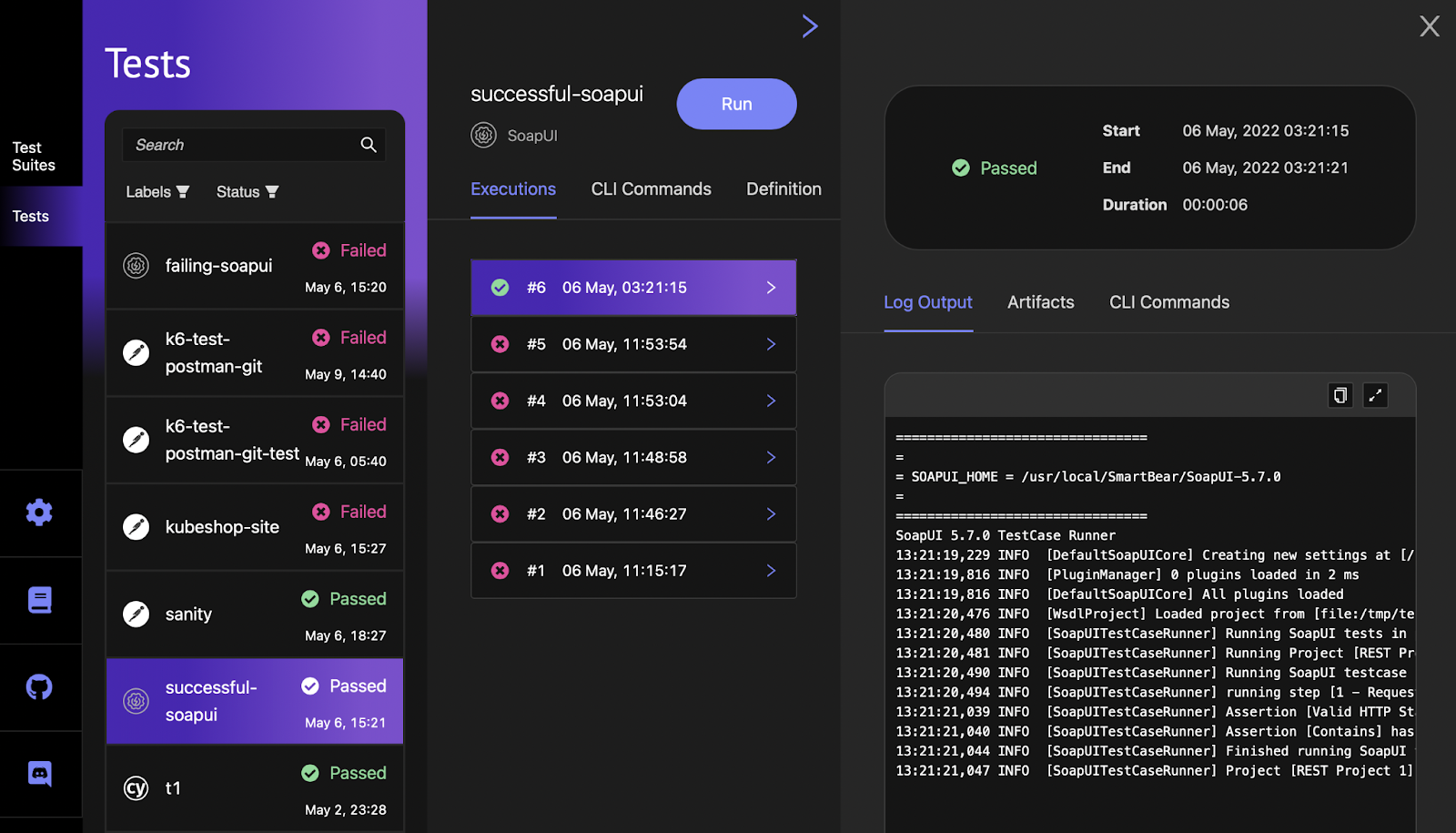Screen dimensions: 1456x833
Task: Open execution #4 via its chevron arrow
Action: [x=771, y=401]
